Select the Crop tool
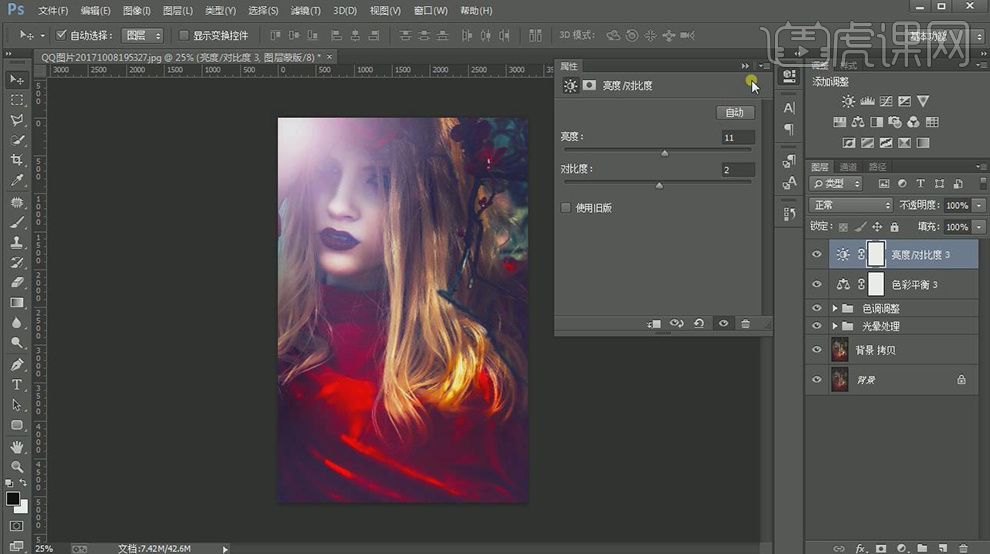The image size is (990, 554). 17,160
